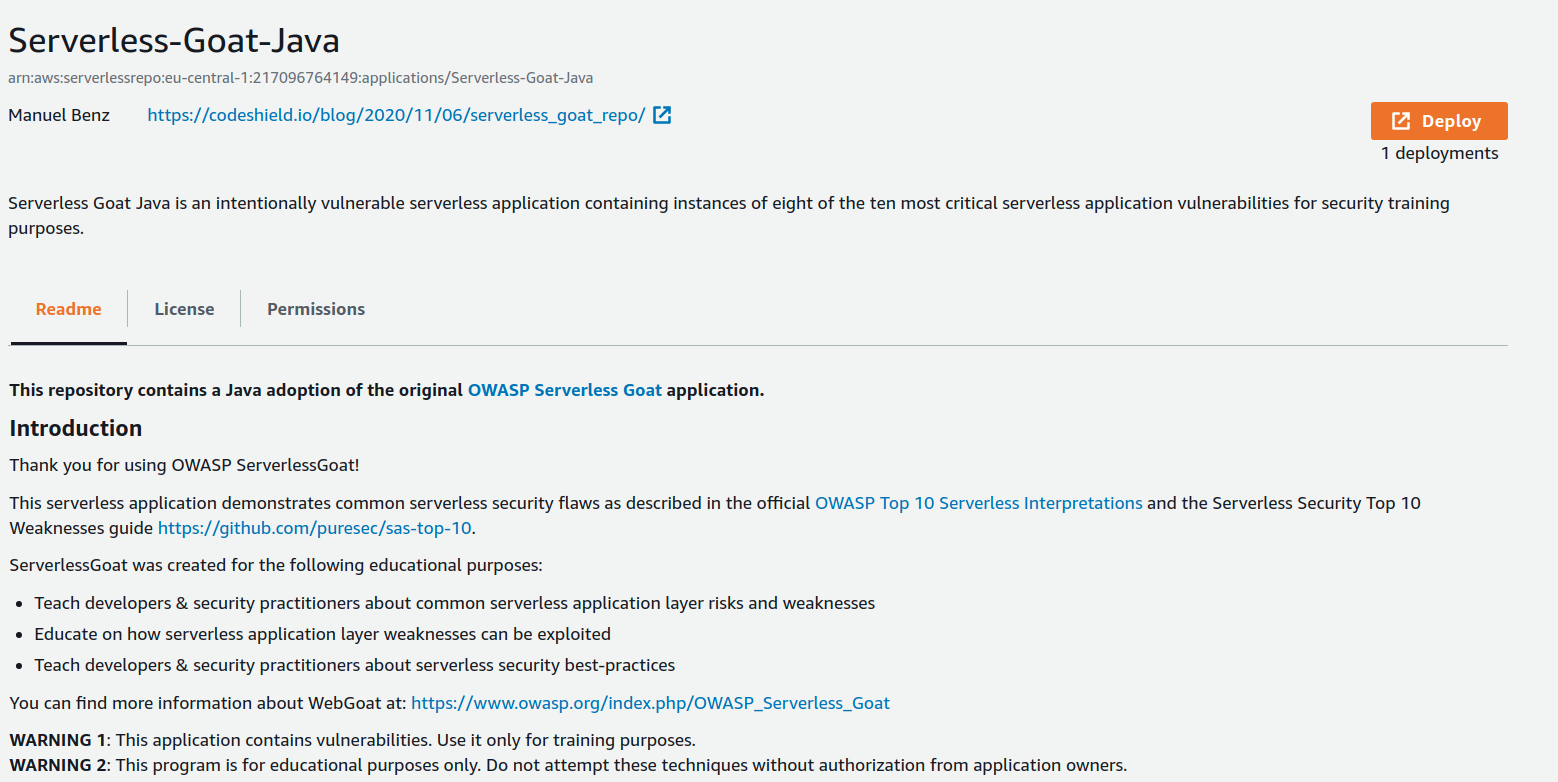1558x782 pixels.
Task: Click the external-link icon inside the Deploy button
Action: 1399,120
